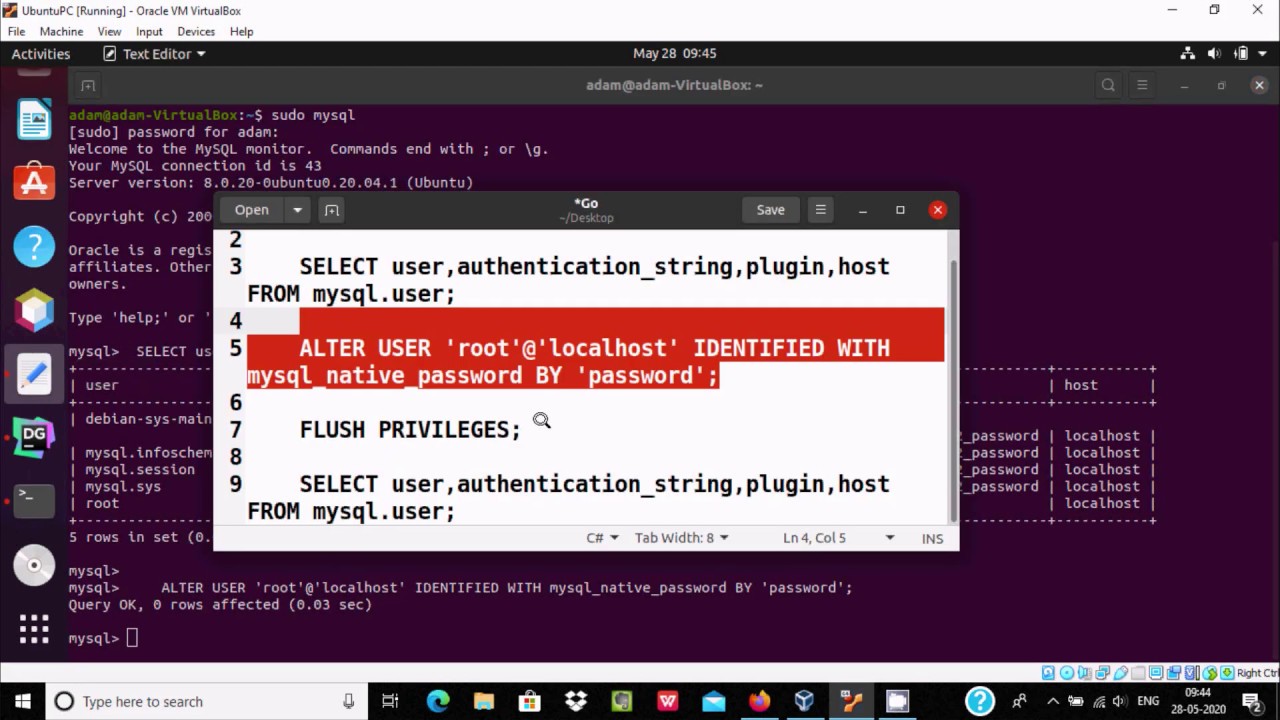Open WPS Office from the taskbar
Screen dimensions: 1280x720
[x=668, y=701]
